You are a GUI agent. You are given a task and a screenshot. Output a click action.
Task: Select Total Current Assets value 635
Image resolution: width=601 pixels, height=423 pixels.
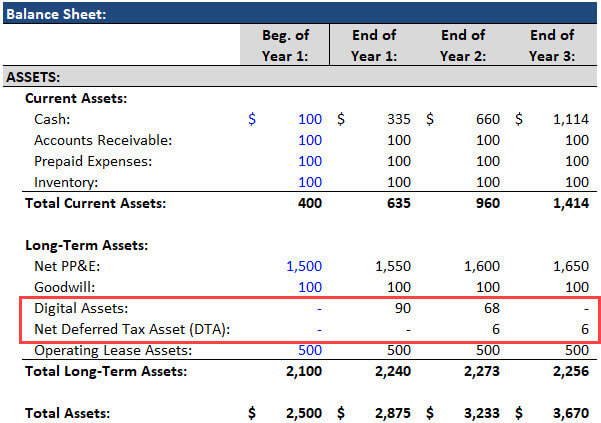click(399, 203)
